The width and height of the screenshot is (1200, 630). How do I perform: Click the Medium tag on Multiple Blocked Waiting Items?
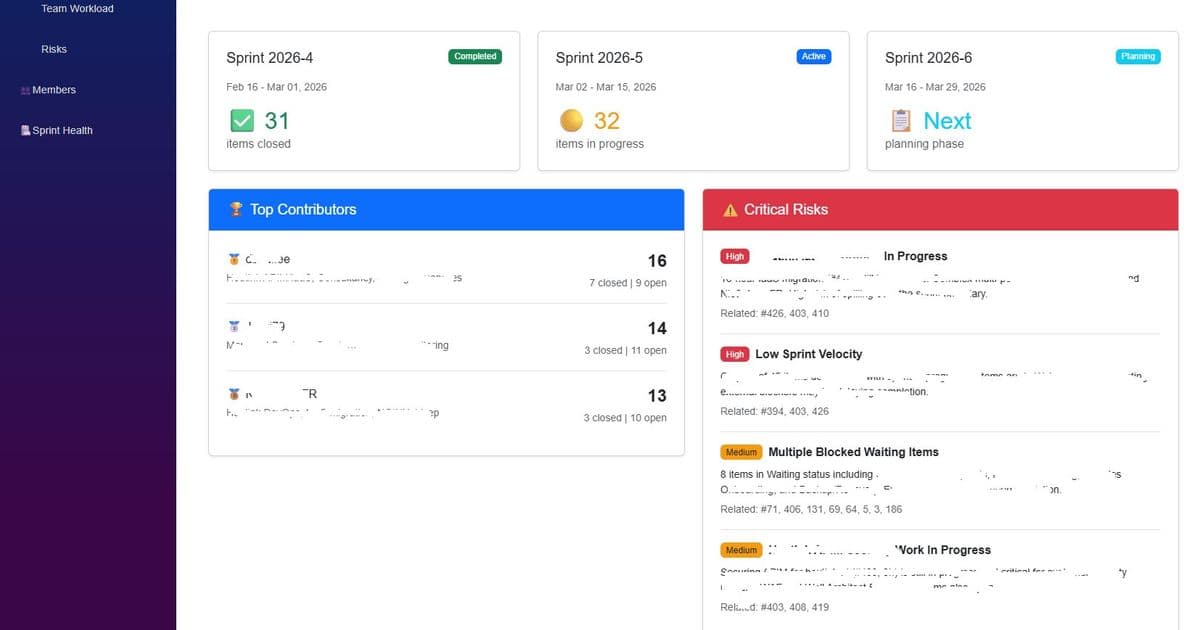point(741,452)
